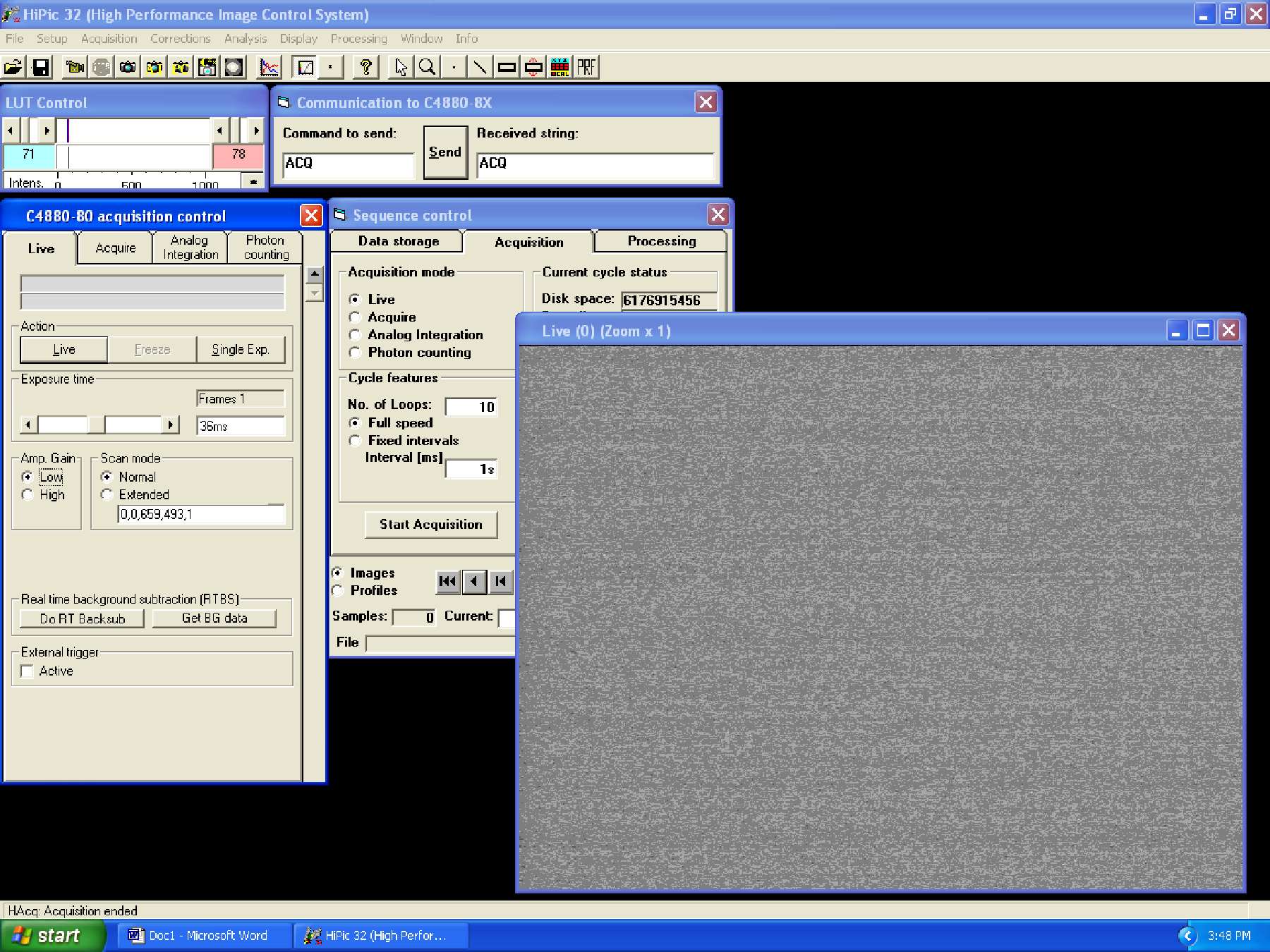Choose Fixed intervals cycle option
The image size is (1270, 952).
click(x=355, y=441)
